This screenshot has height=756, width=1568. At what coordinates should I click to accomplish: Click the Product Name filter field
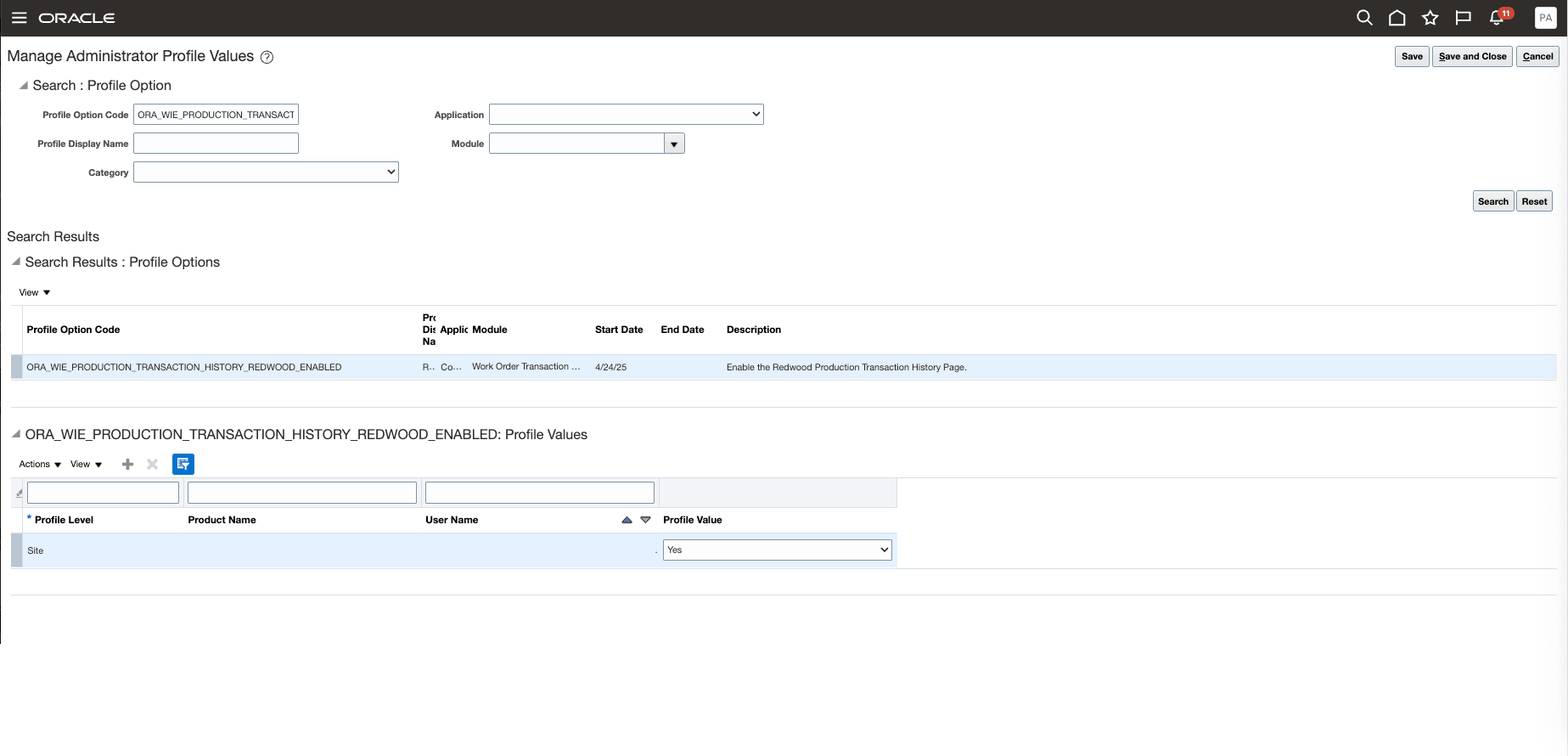coord(301,493)
